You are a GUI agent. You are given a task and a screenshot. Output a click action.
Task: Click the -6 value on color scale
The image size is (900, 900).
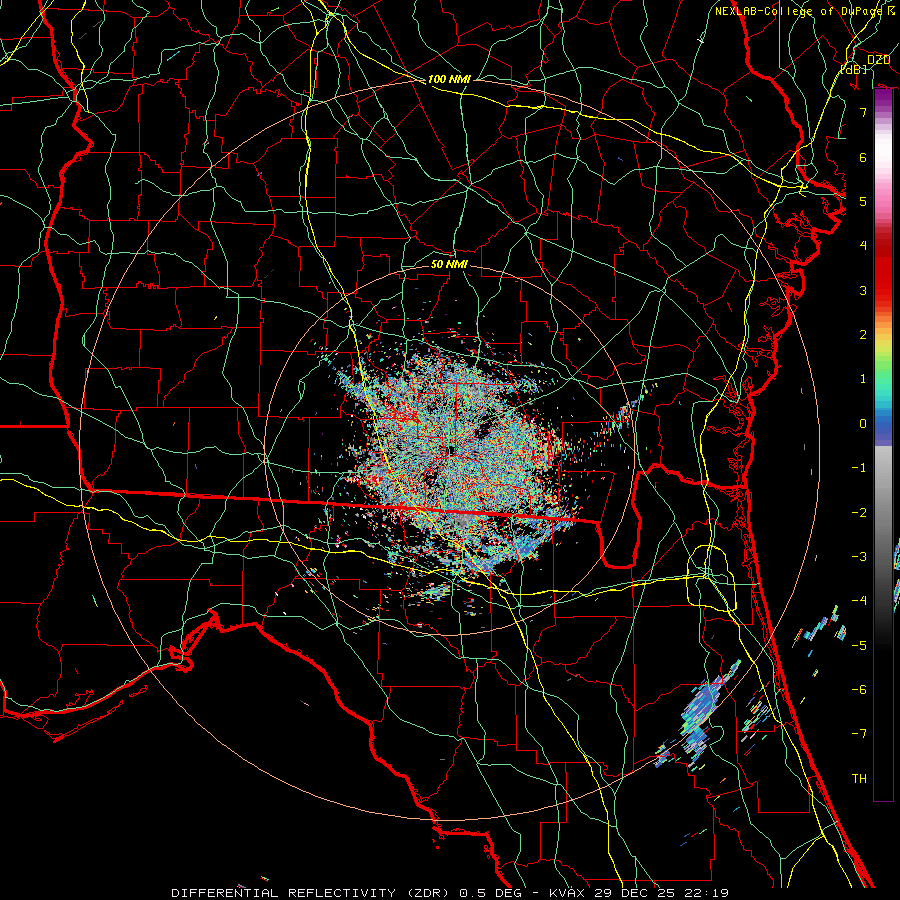(859, 690)
